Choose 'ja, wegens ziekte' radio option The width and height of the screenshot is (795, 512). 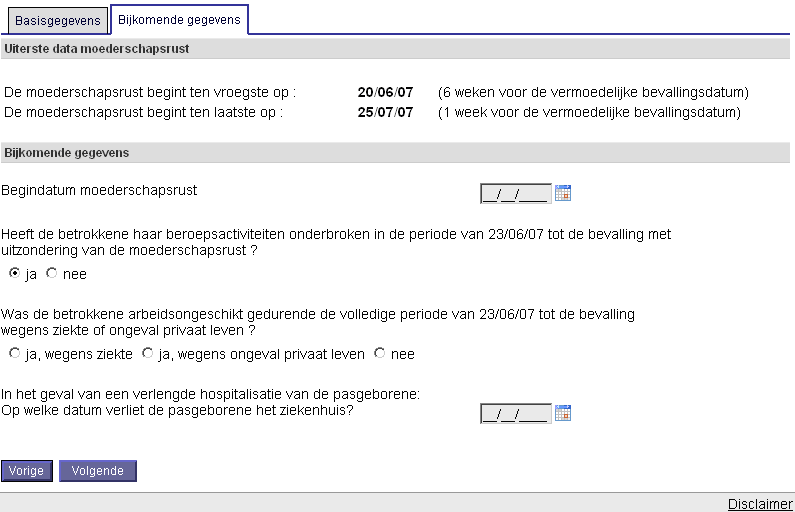[x=14, y=353]
